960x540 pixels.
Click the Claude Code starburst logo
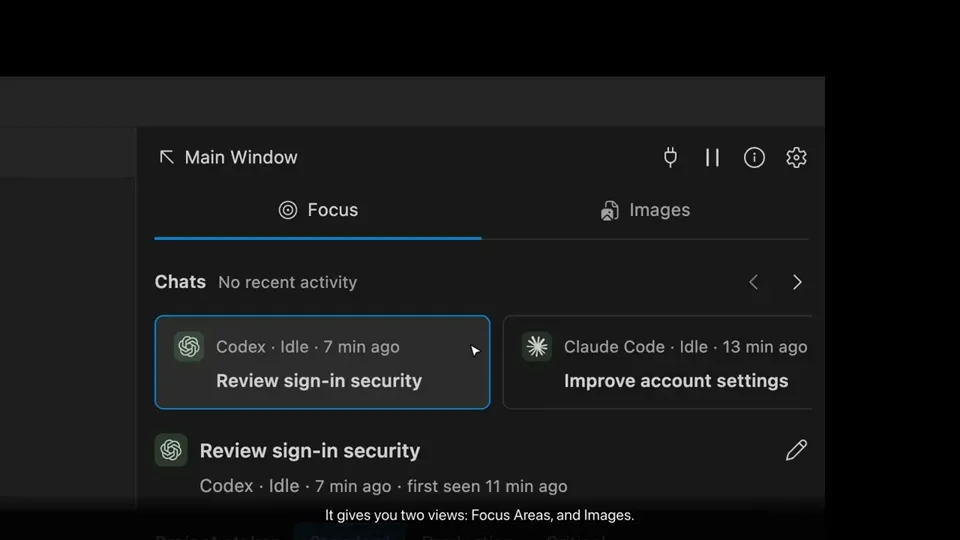click(x=537, y=347)
